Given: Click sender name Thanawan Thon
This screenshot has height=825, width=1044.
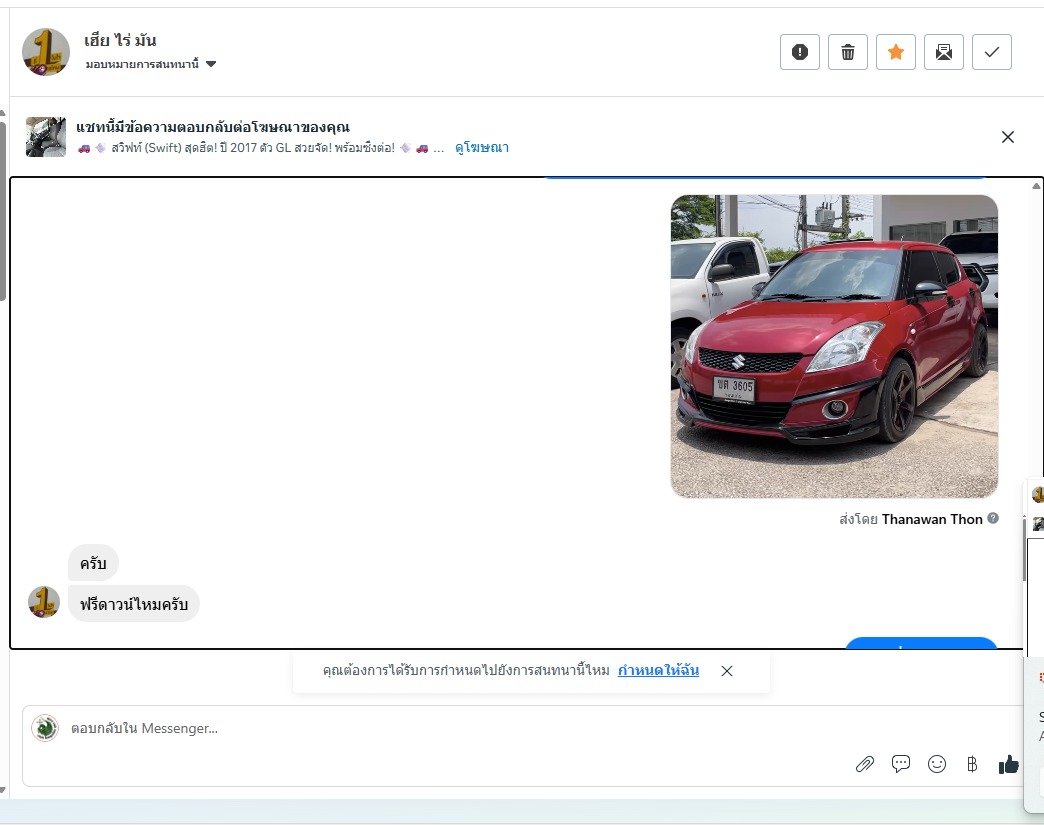Looking at the screenshot, I should point(932,519).
